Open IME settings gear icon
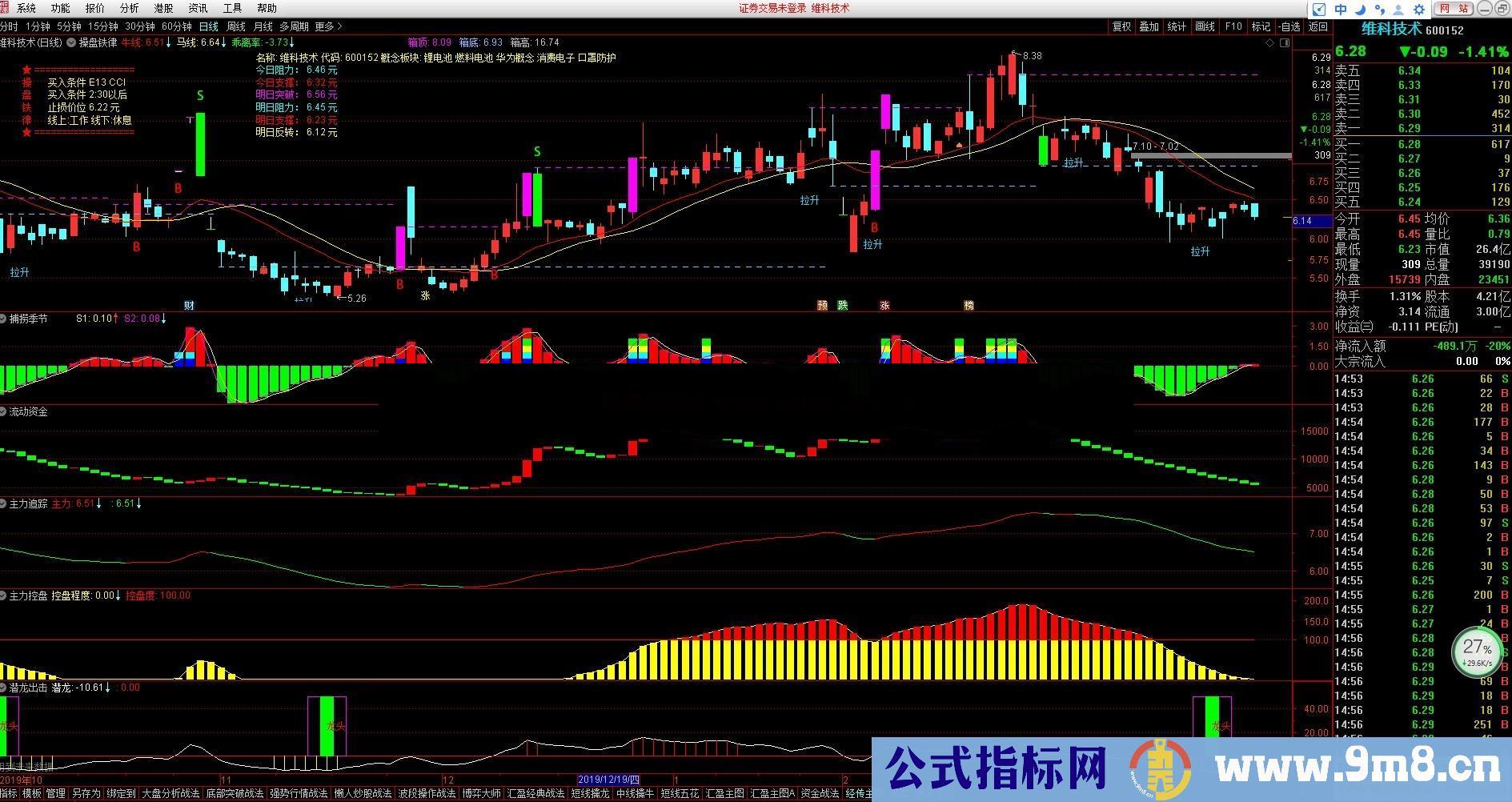The width and height of the screenshot is (1512, 802). tap(1418, 10)
